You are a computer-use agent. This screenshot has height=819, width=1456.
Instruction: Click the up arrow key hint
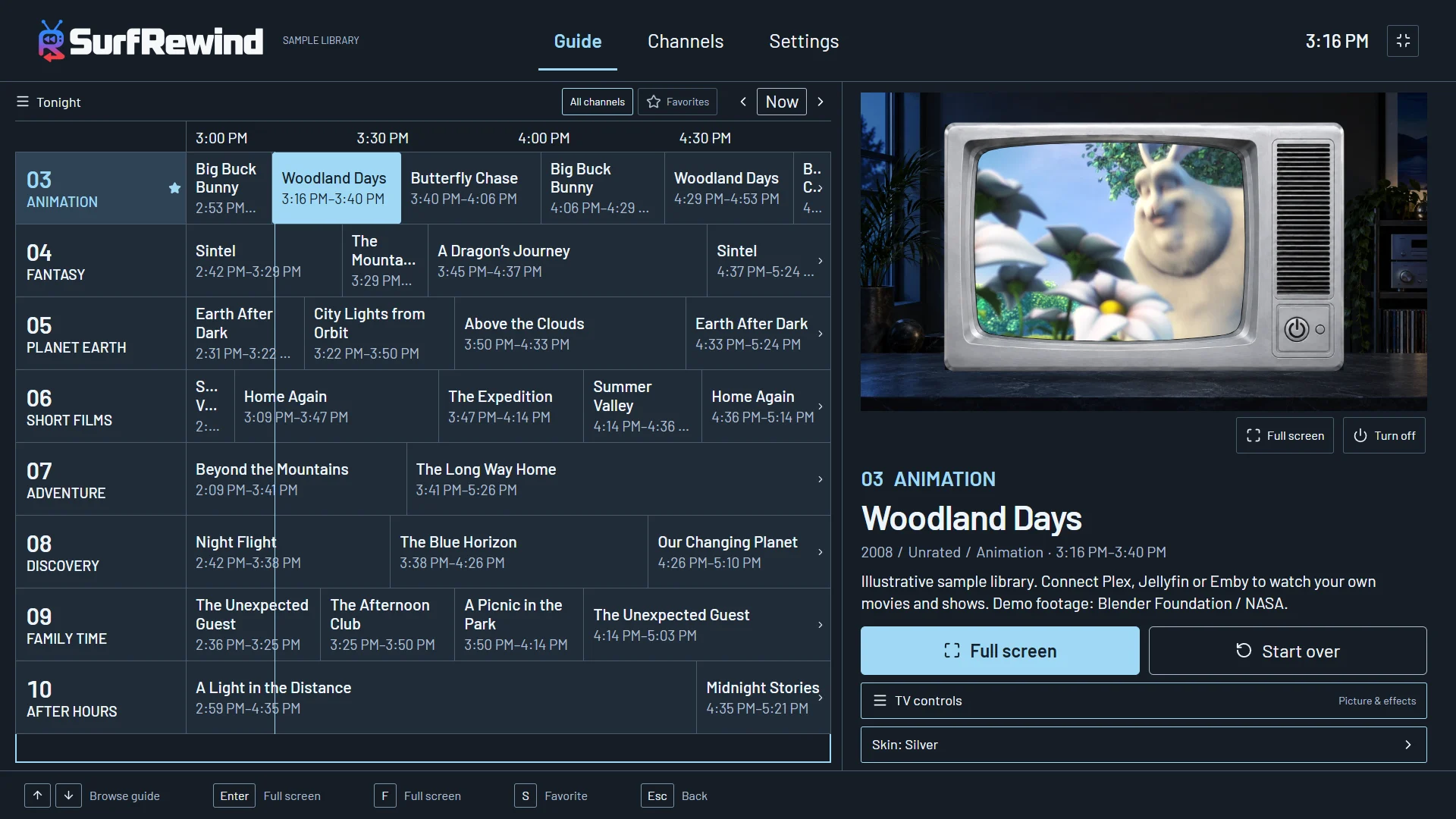coord(37,795)
